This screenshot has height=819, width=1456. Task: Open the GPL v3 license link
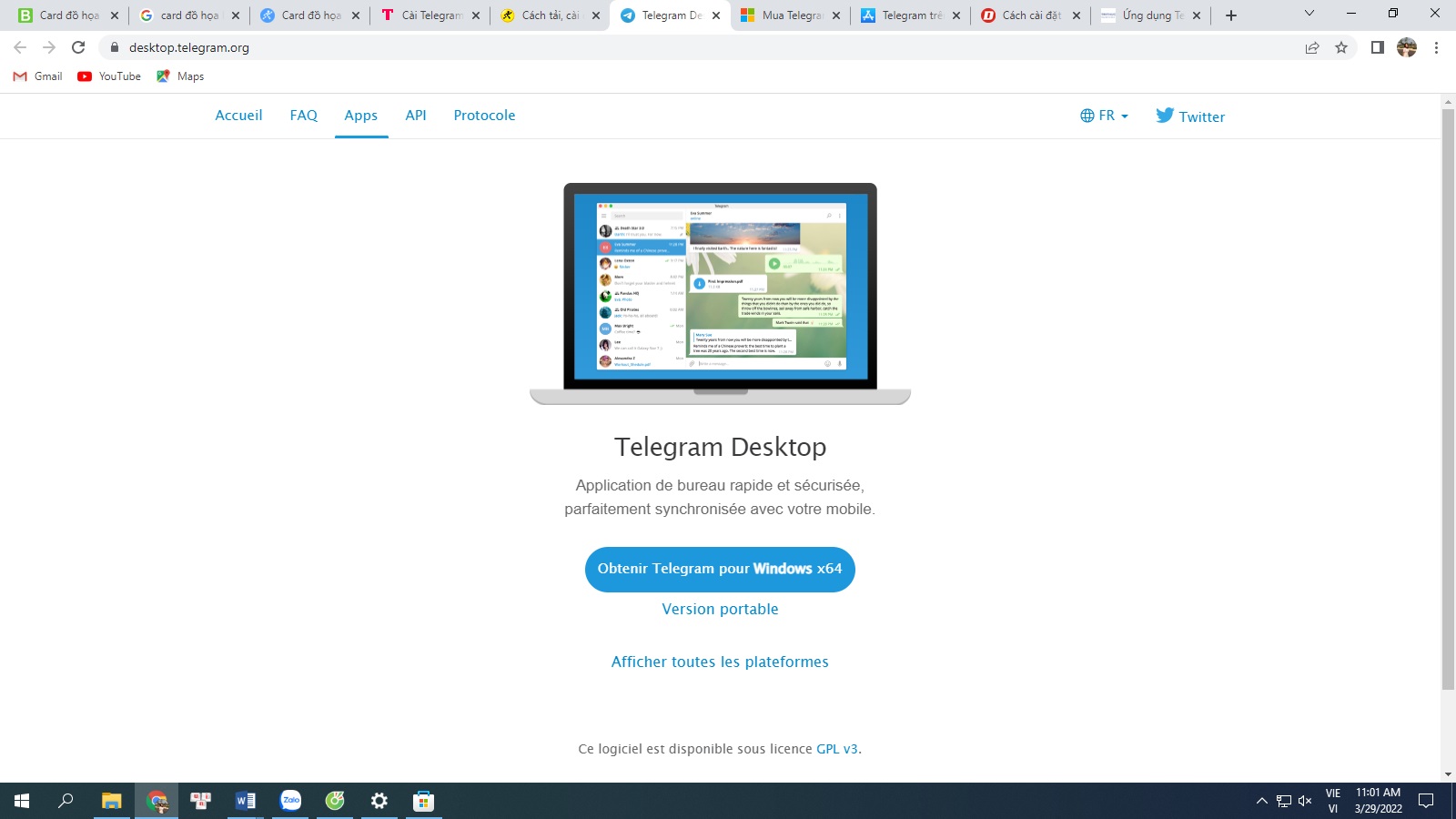(x=837, y=749)
